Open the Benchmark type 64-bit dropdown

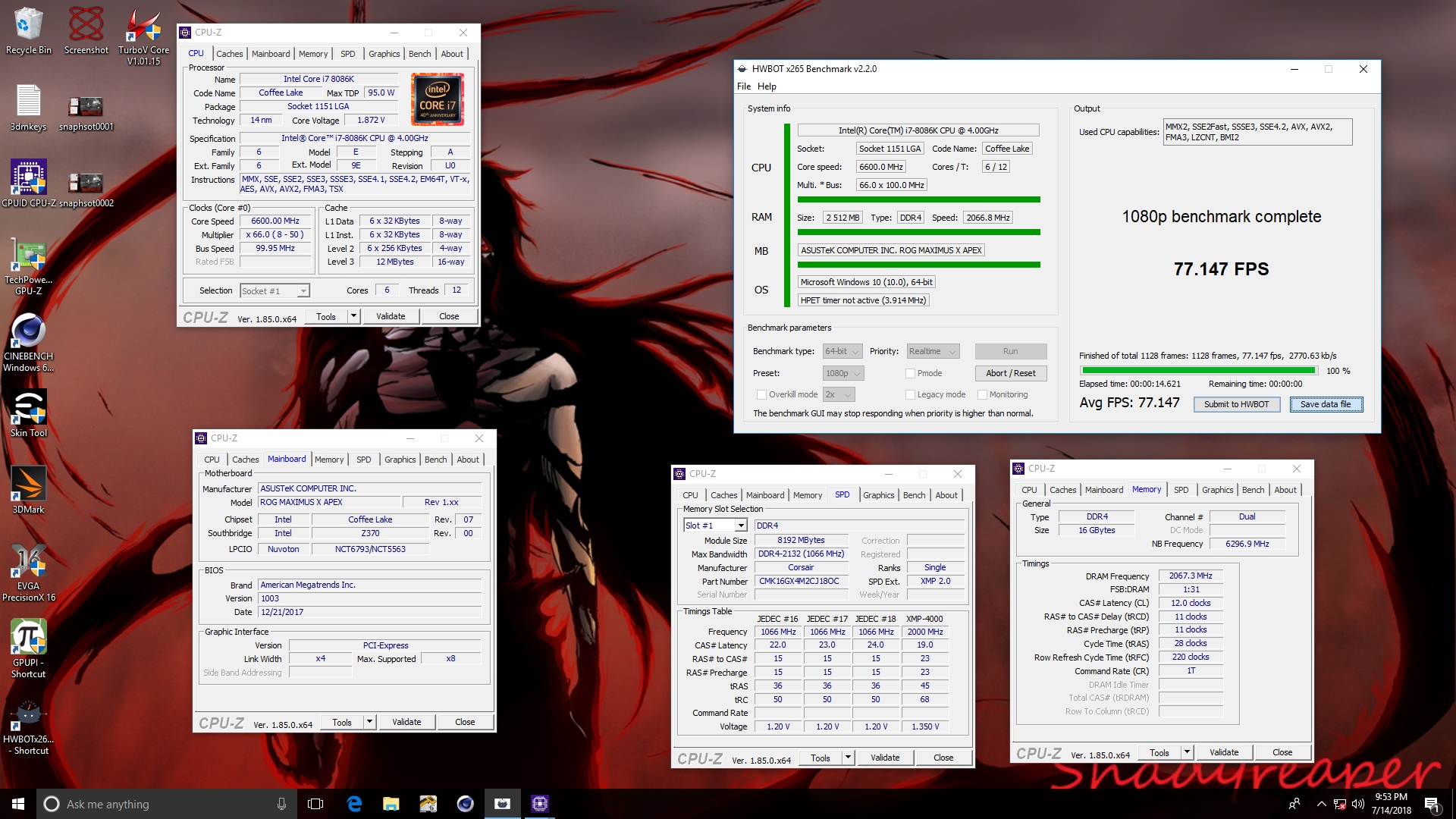coord(843,351)
